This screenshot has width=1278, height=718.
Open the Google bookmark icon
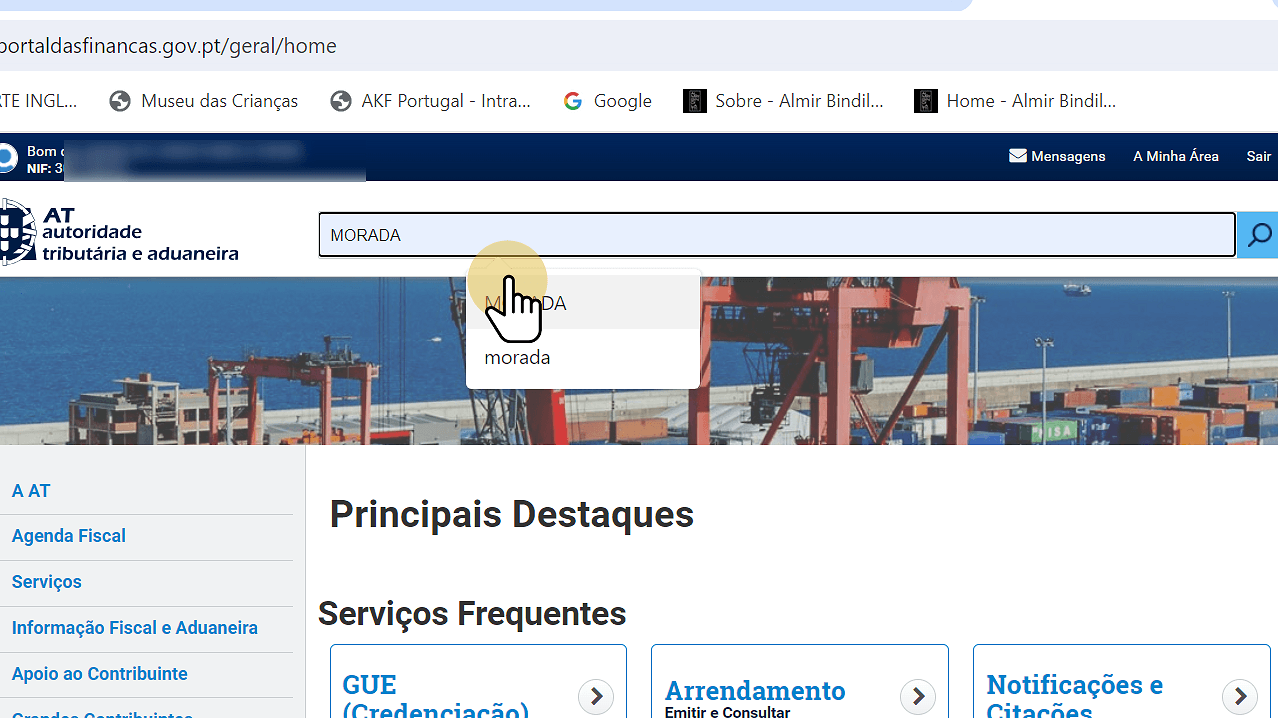[573, 101]
